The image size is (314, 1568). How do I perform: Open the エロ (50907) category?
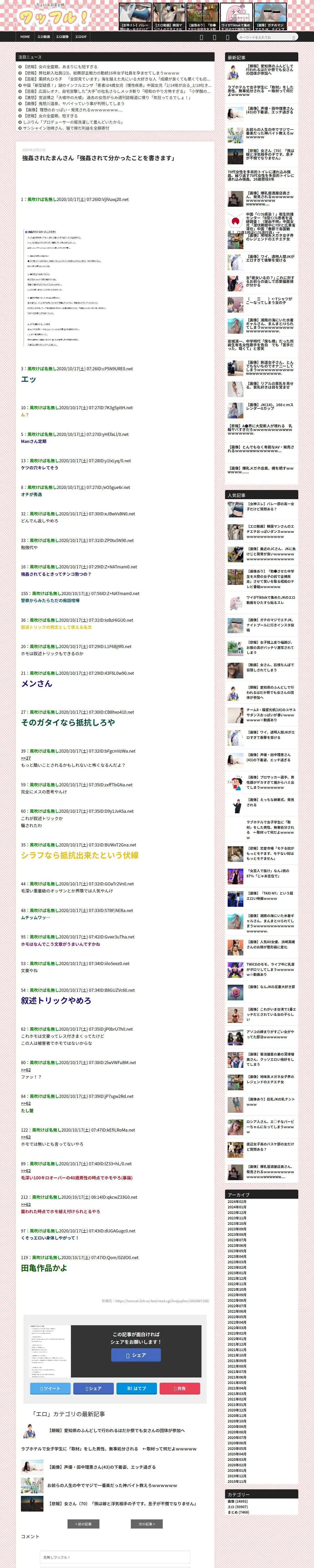pos(238,1507)
